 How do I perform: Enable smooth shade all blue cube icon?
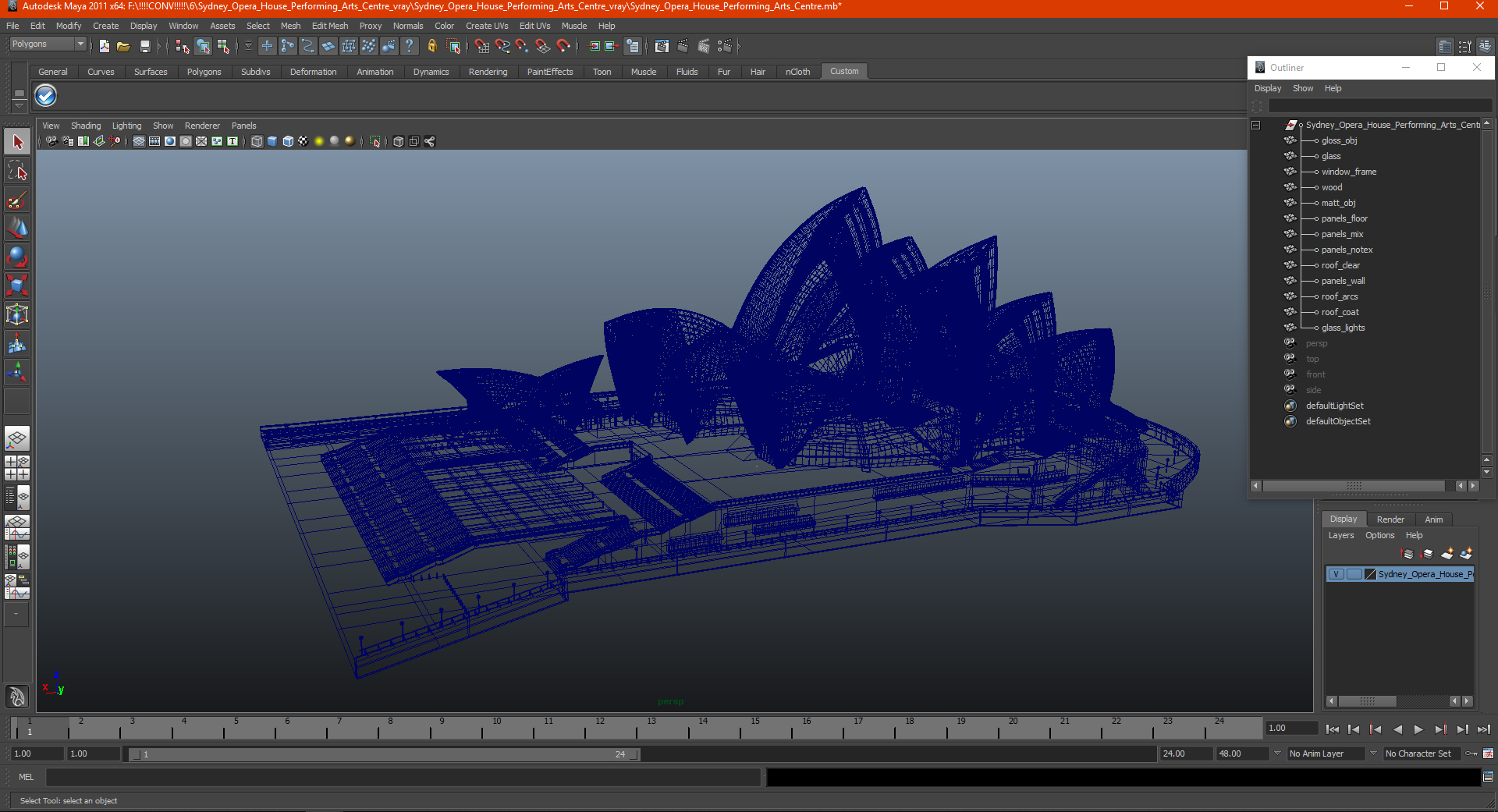(x=272, y=141)
